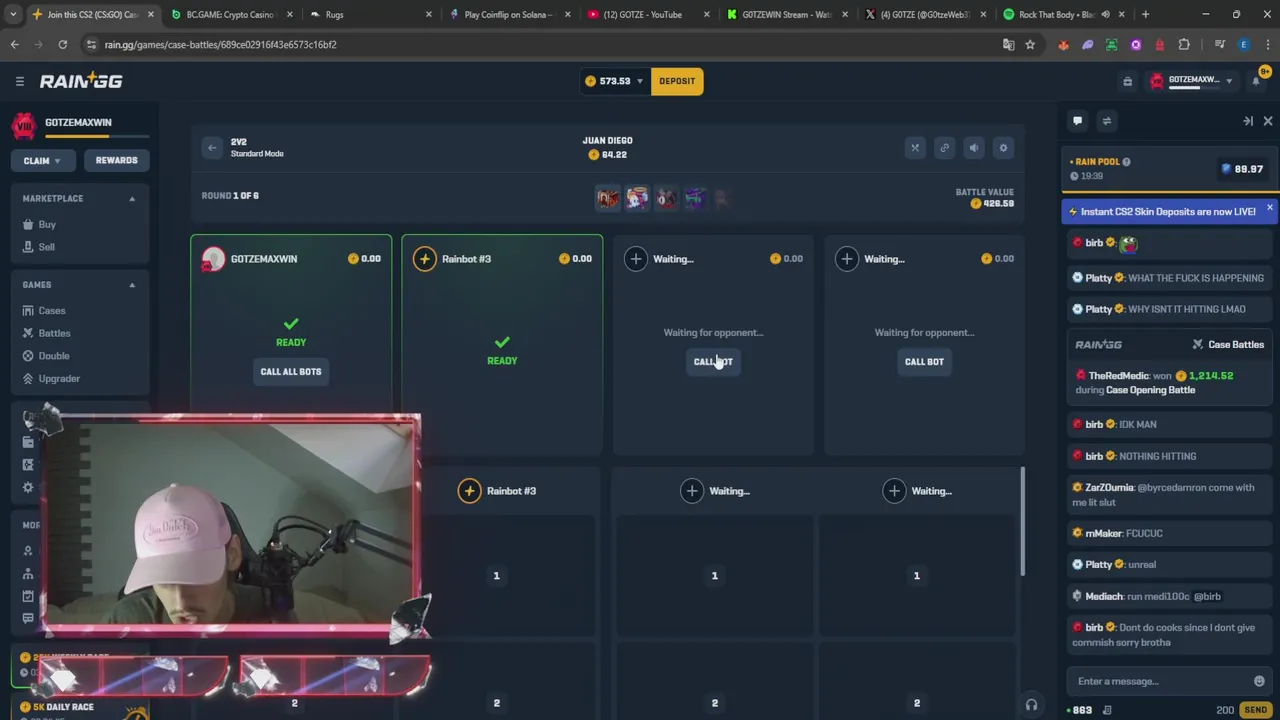Close the chat panel with the X
This screenshot has width=1280, height=720.
coord(1267,121)
